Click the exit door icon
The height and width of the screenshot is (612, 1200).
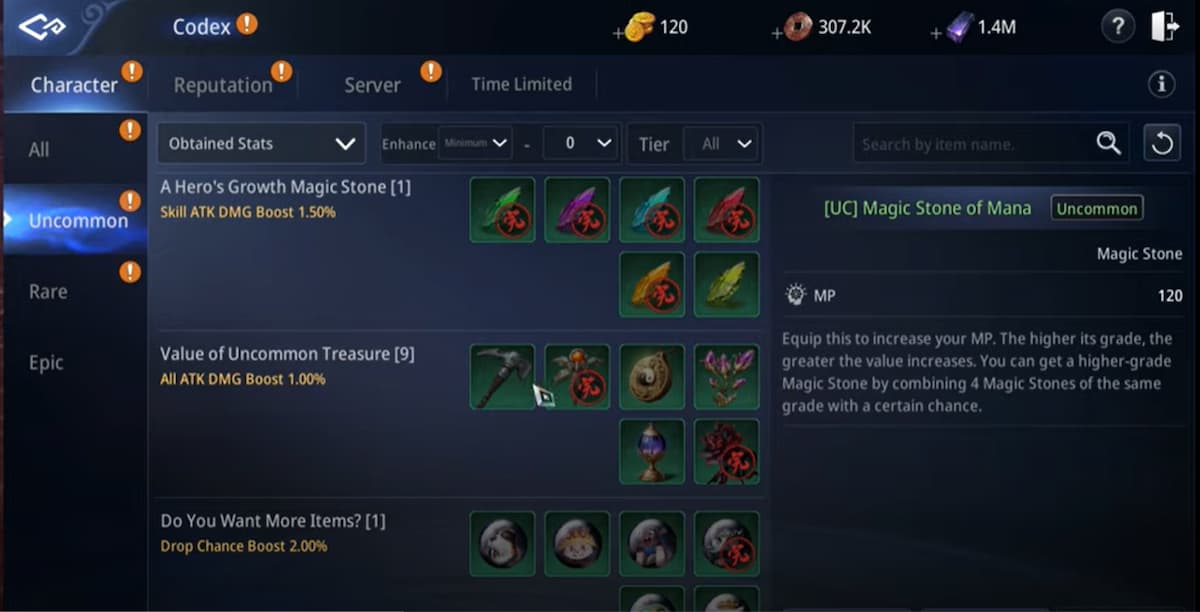(1164, 27)
